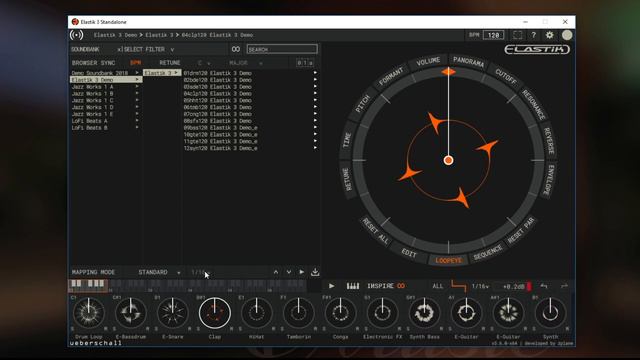
Task: Click the RESET PAR button on wheel
Action: [521, 230]
